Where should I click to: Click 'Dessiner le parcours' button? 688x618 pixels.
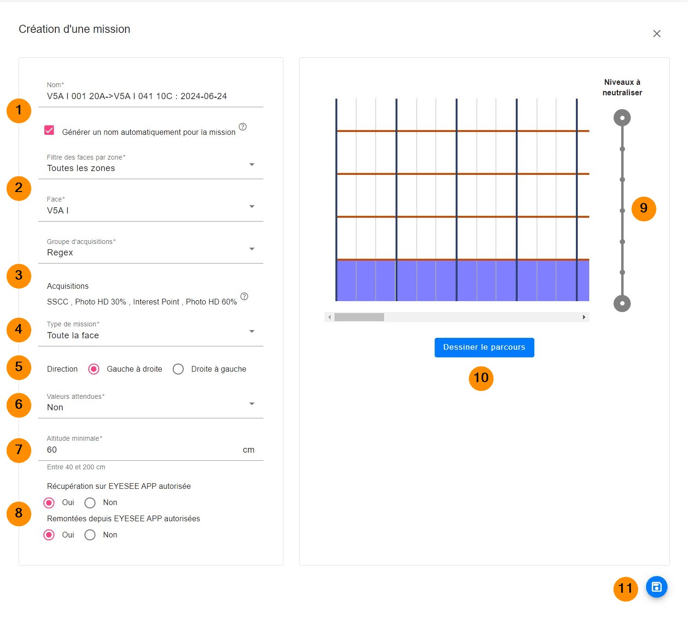484,347
